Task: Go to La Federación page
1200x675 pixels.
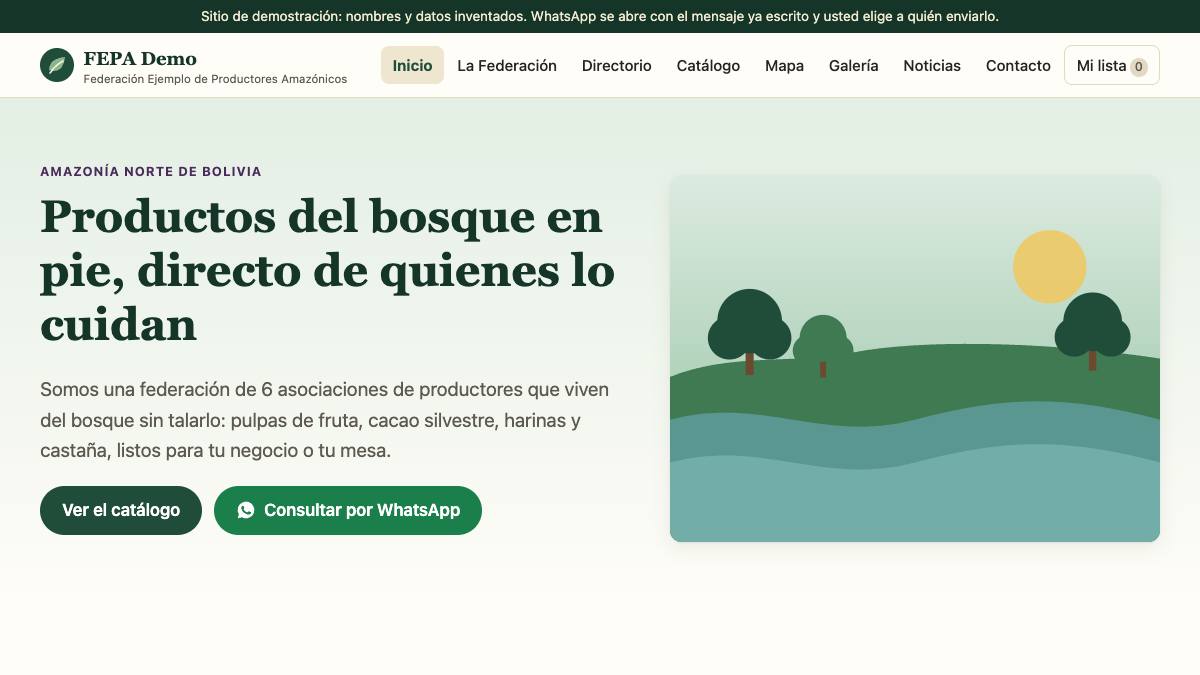Action: (x=507, y=65)
